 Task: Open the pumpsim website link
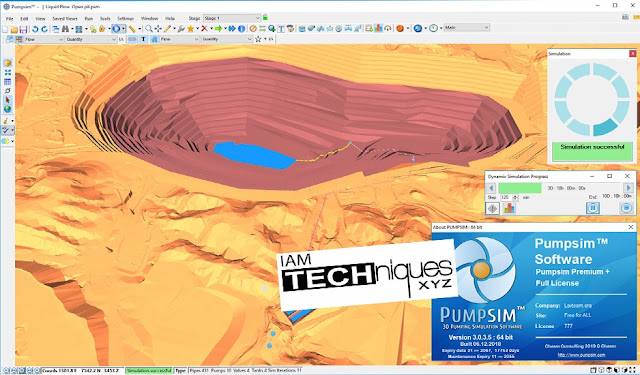pyautogui.click(x=581, y=355)
